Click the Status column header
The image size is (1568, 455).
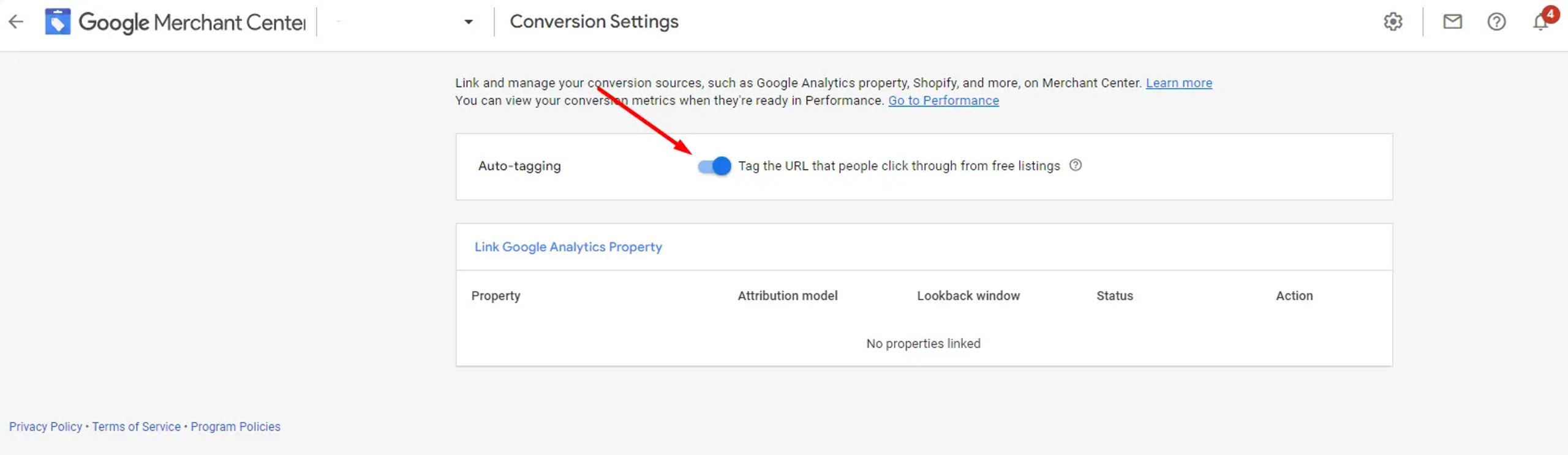pos(1114,296)
